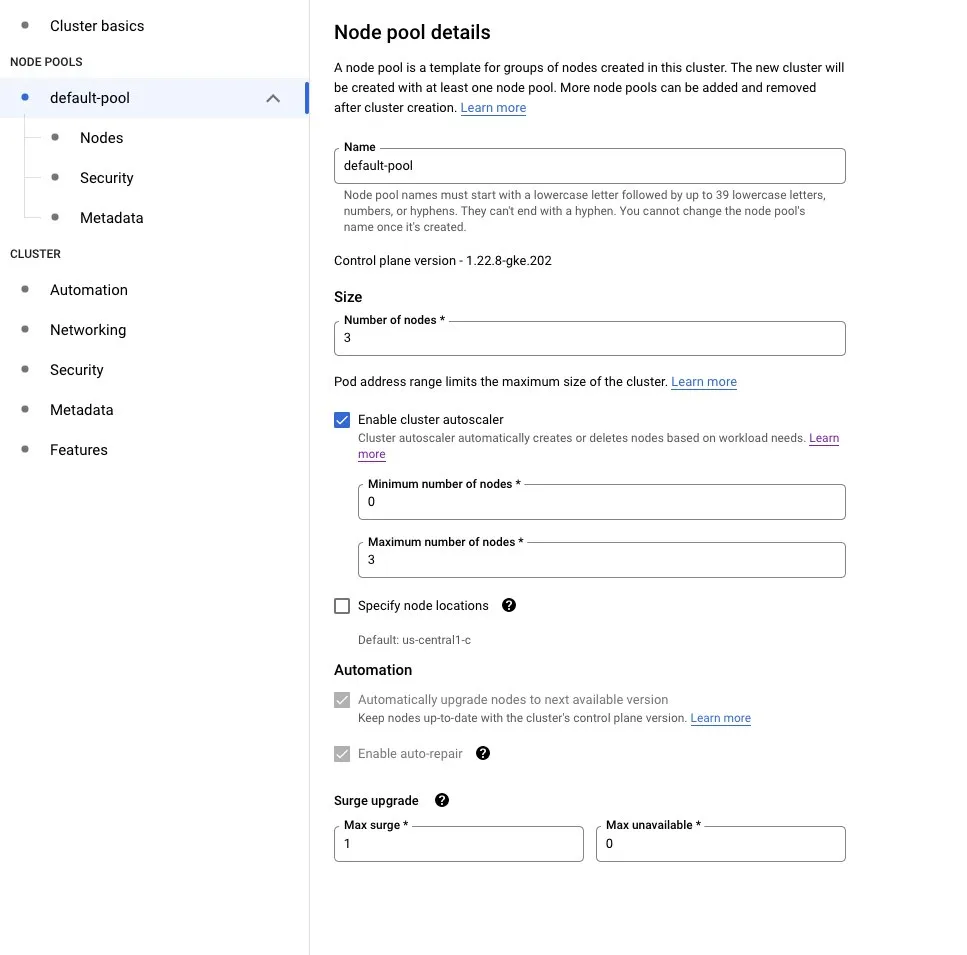967x955 pixels.
Task: Uncheck Enable cluster autoscaler checkbox
Action: (342, 420)
